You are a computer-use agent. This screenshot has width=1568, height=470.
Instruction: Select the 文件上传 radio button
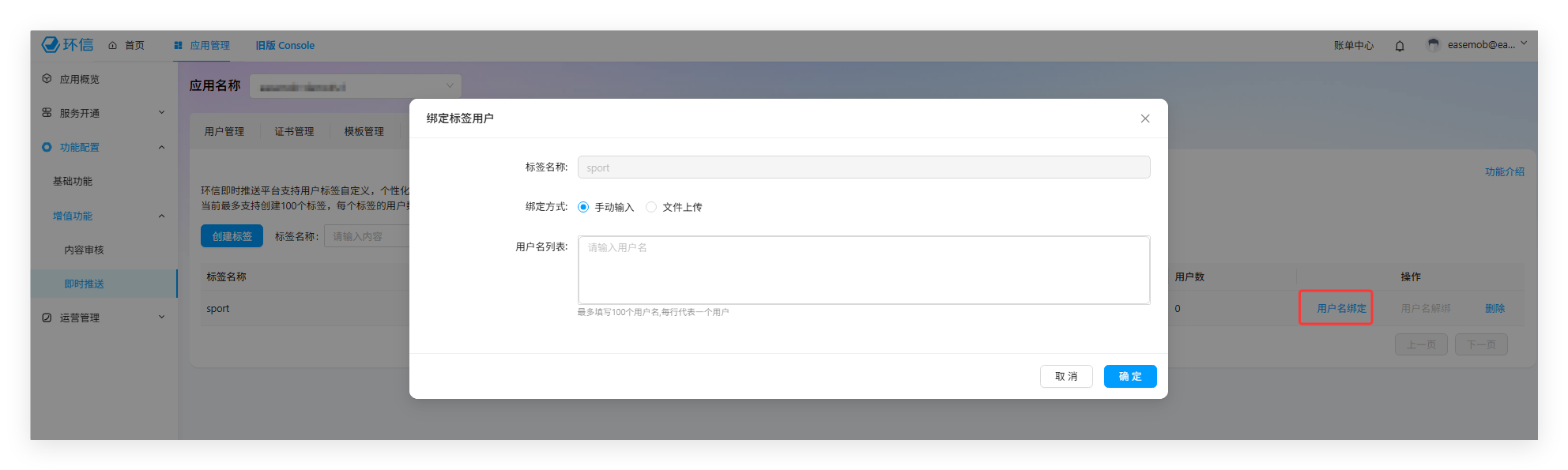651,207
